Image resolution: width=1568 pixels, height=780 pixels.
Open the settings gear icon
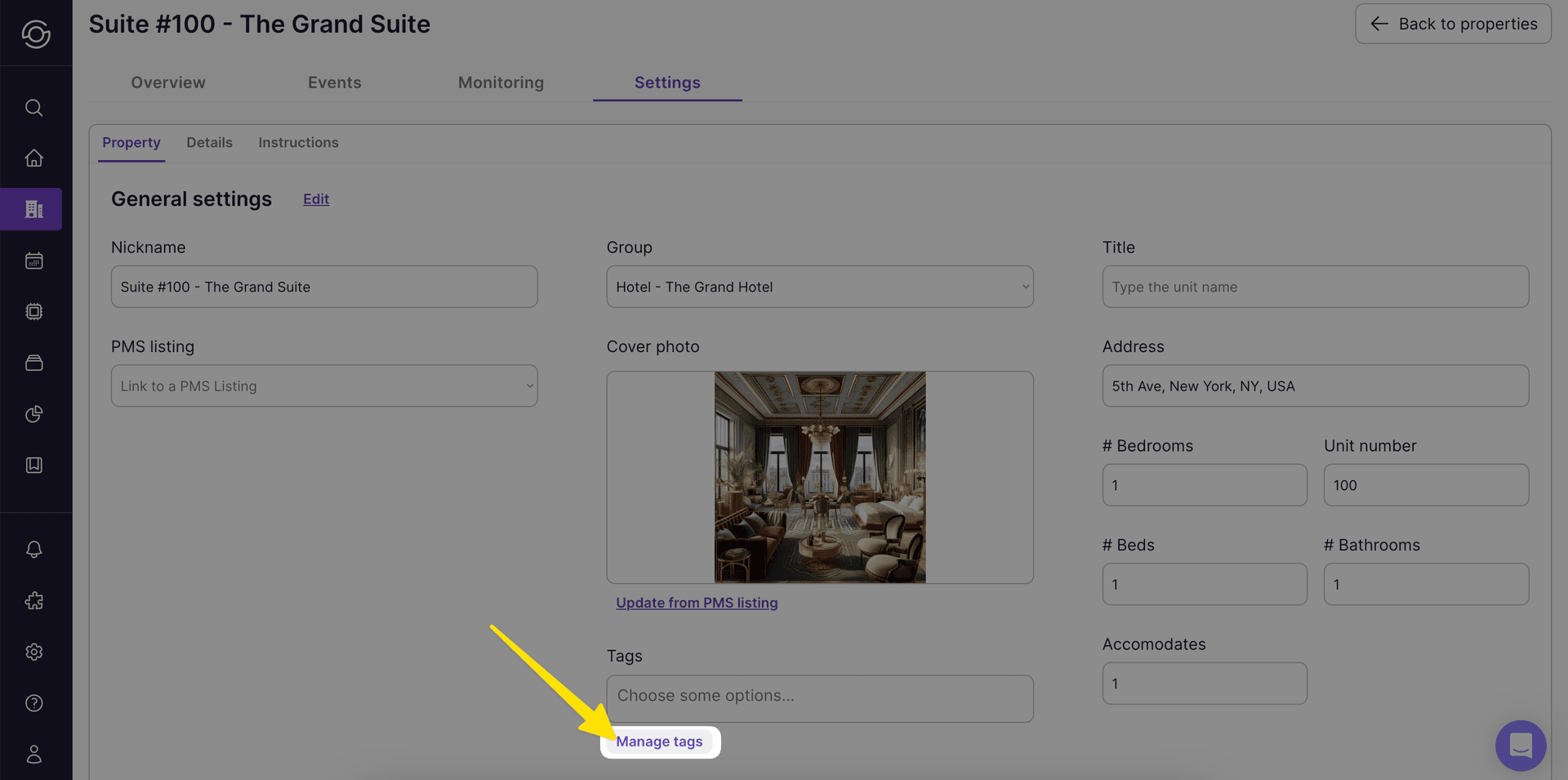33,652
